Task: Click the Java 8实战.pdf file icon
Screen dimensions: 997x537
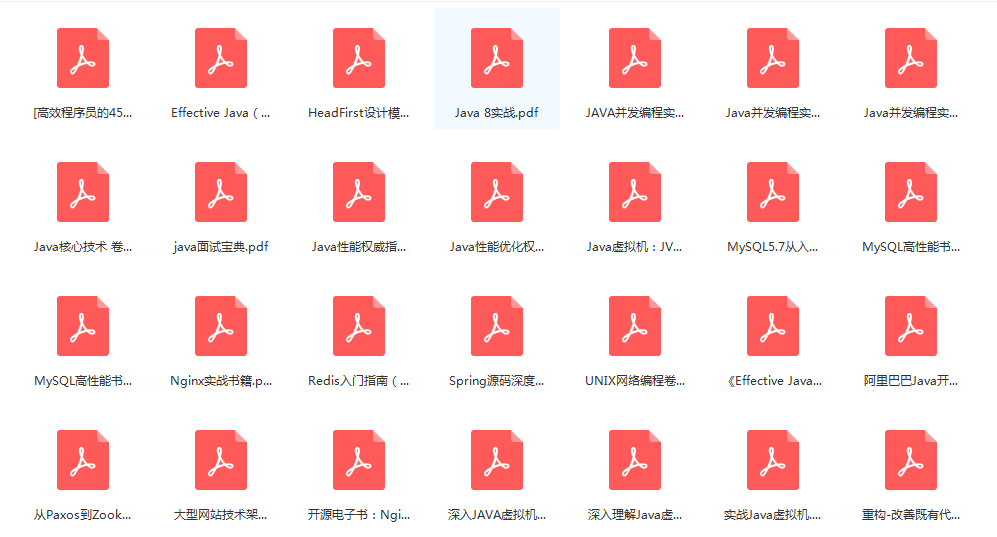Action: click(x=497, y=58)
